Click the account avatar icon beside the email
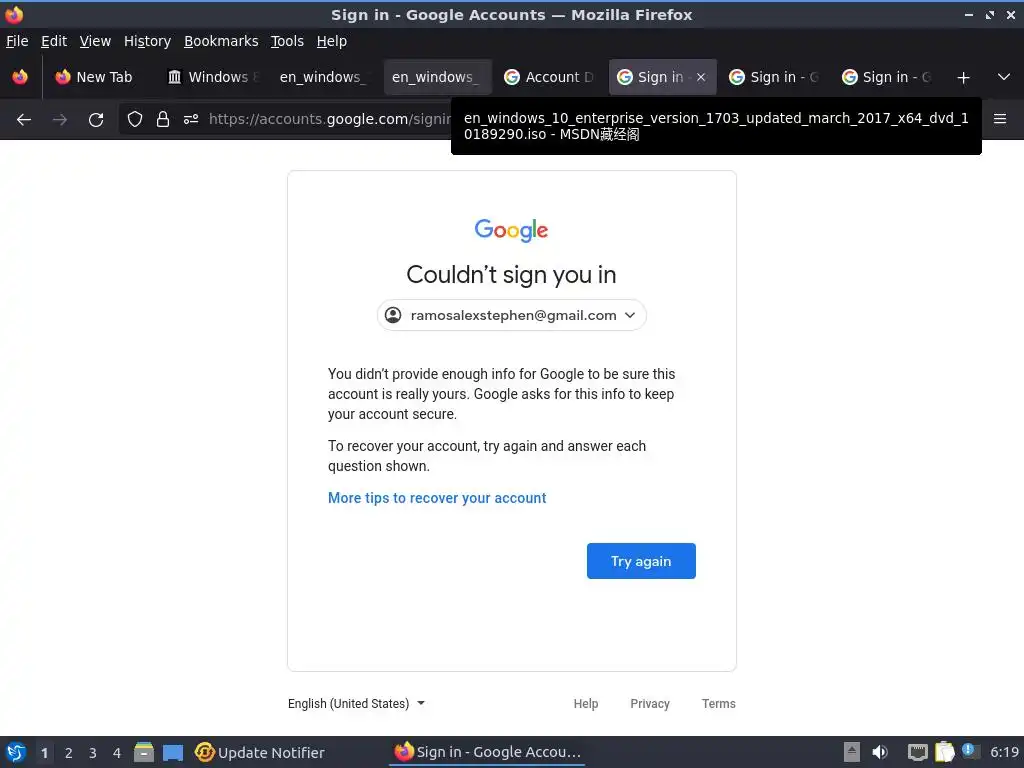 (x=393, y=315)
